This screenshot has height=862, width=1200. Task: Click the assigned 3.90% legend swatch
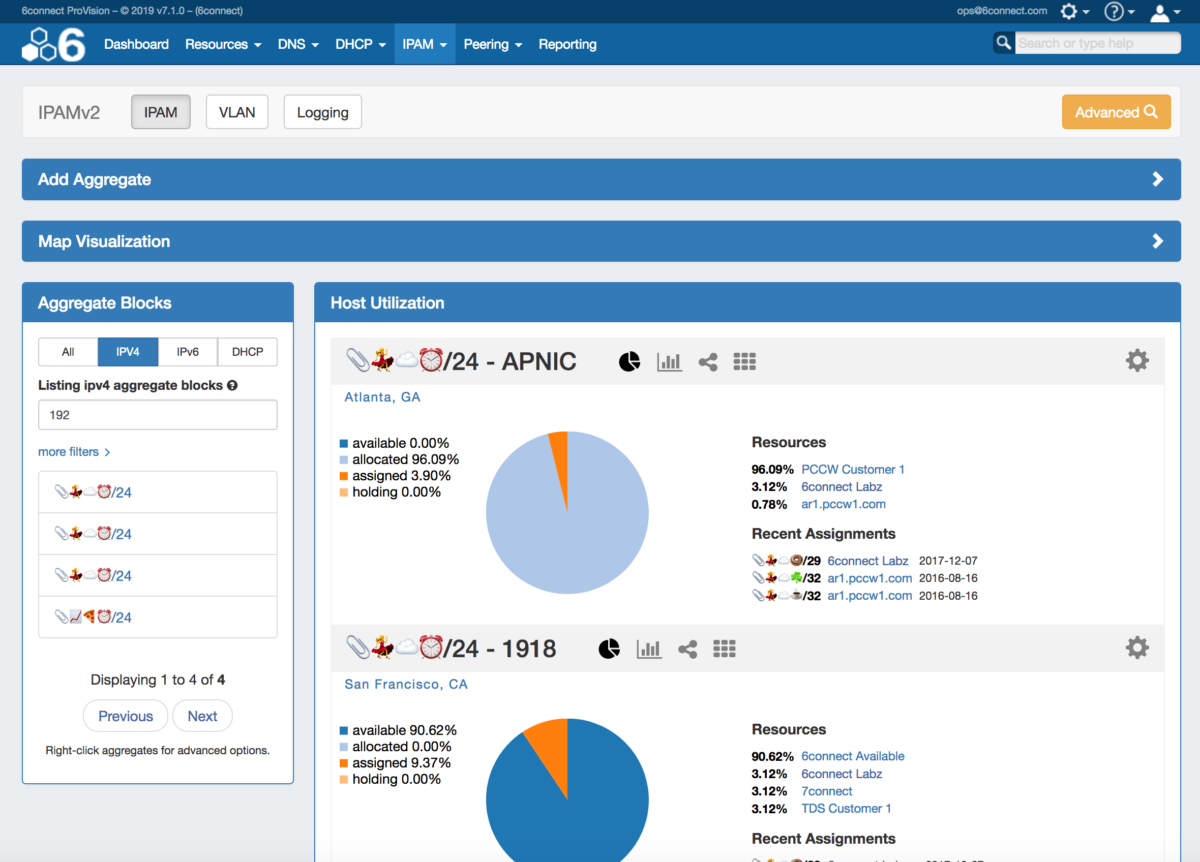click(343, 476)
